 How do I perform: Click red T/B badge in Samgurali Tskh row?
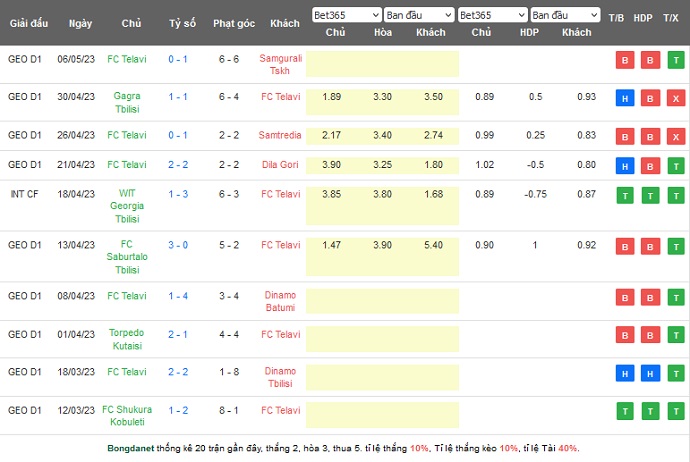pyautogui.click(x=624, y=59)
